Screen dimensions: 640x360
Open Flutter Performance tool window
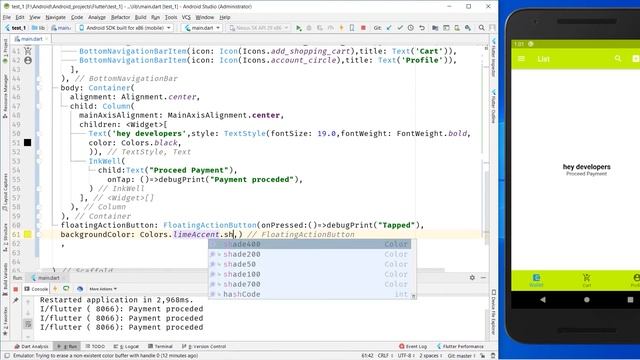coord(460,346)
